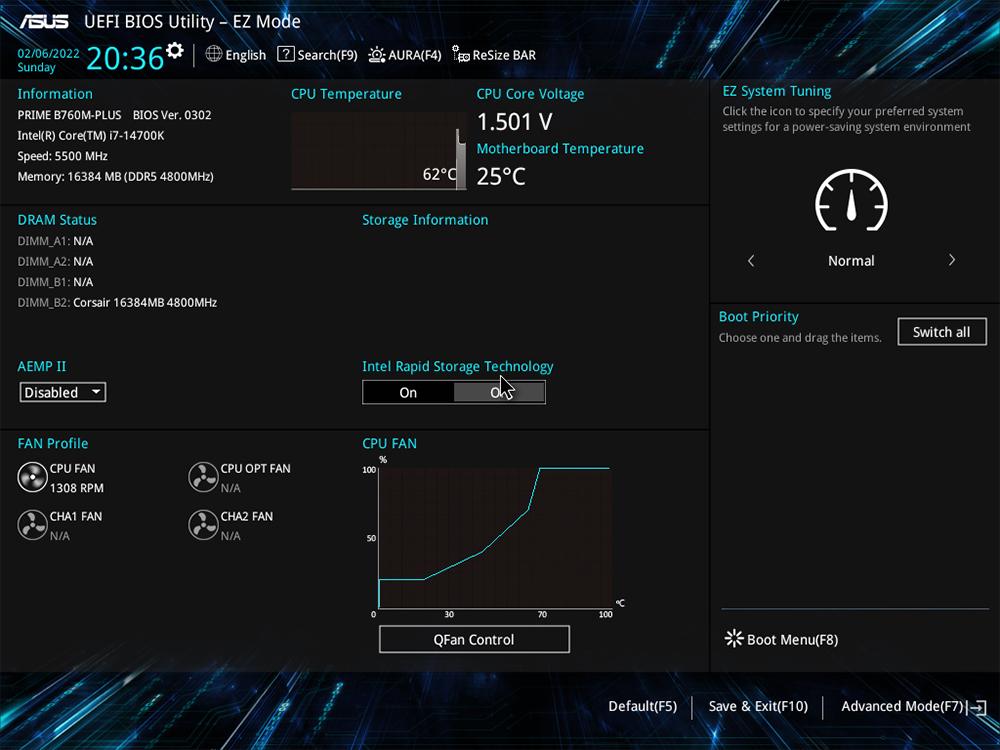Open QFan Control
The image size is (1000, 750).
[474, 639]
